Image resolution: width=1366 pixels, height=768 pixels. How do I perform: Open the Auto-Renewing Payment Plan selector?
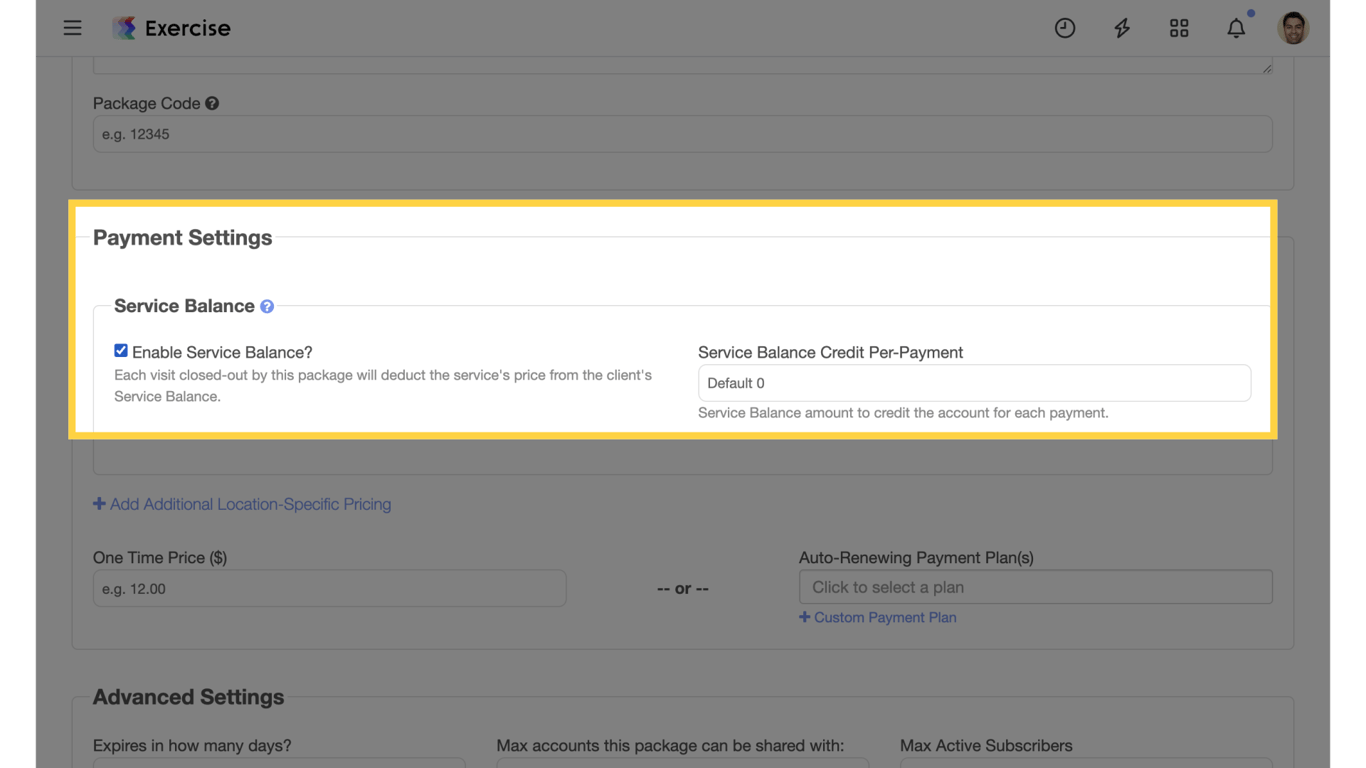click(x=1035, y=587)
